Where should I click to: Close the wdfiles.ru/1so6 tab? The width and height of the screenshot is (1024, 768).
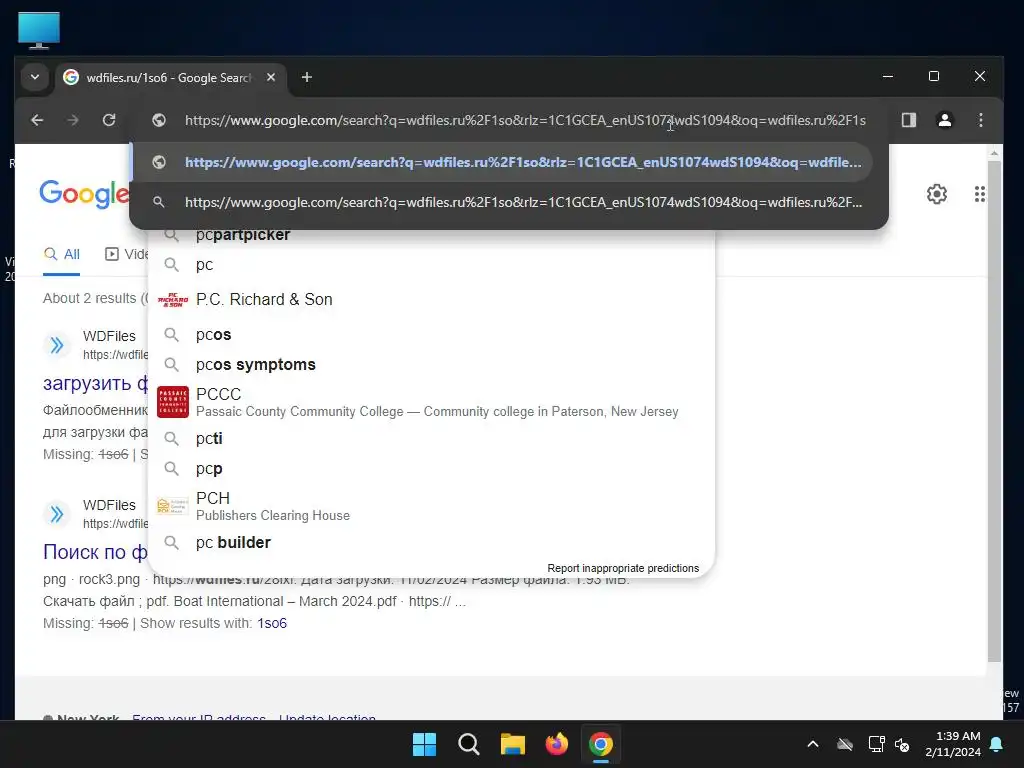click(271, 77)
